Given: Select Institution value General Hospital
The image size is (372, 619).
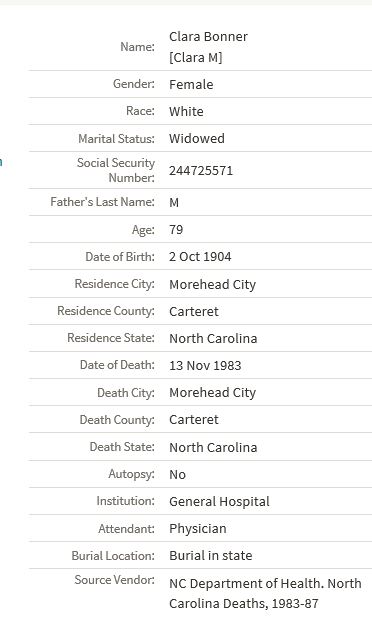Looking at the screenshot, I should pyautogui.click(x=219, y=502).
